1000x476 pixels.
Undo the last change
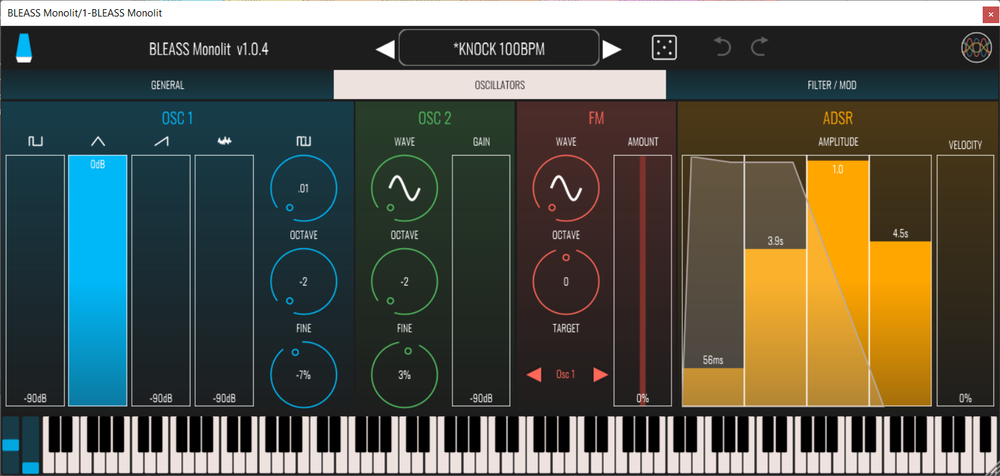tap(722, 47)
